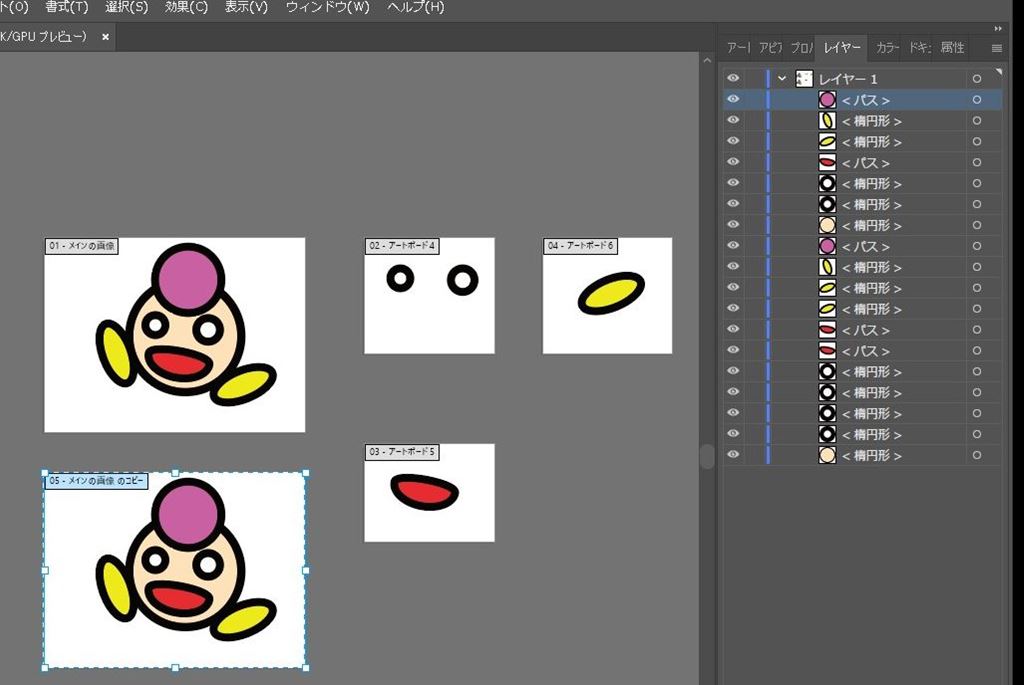Click the target circle of レイヤー 1
Screen dimensions: 1024x685
[976, 79]
